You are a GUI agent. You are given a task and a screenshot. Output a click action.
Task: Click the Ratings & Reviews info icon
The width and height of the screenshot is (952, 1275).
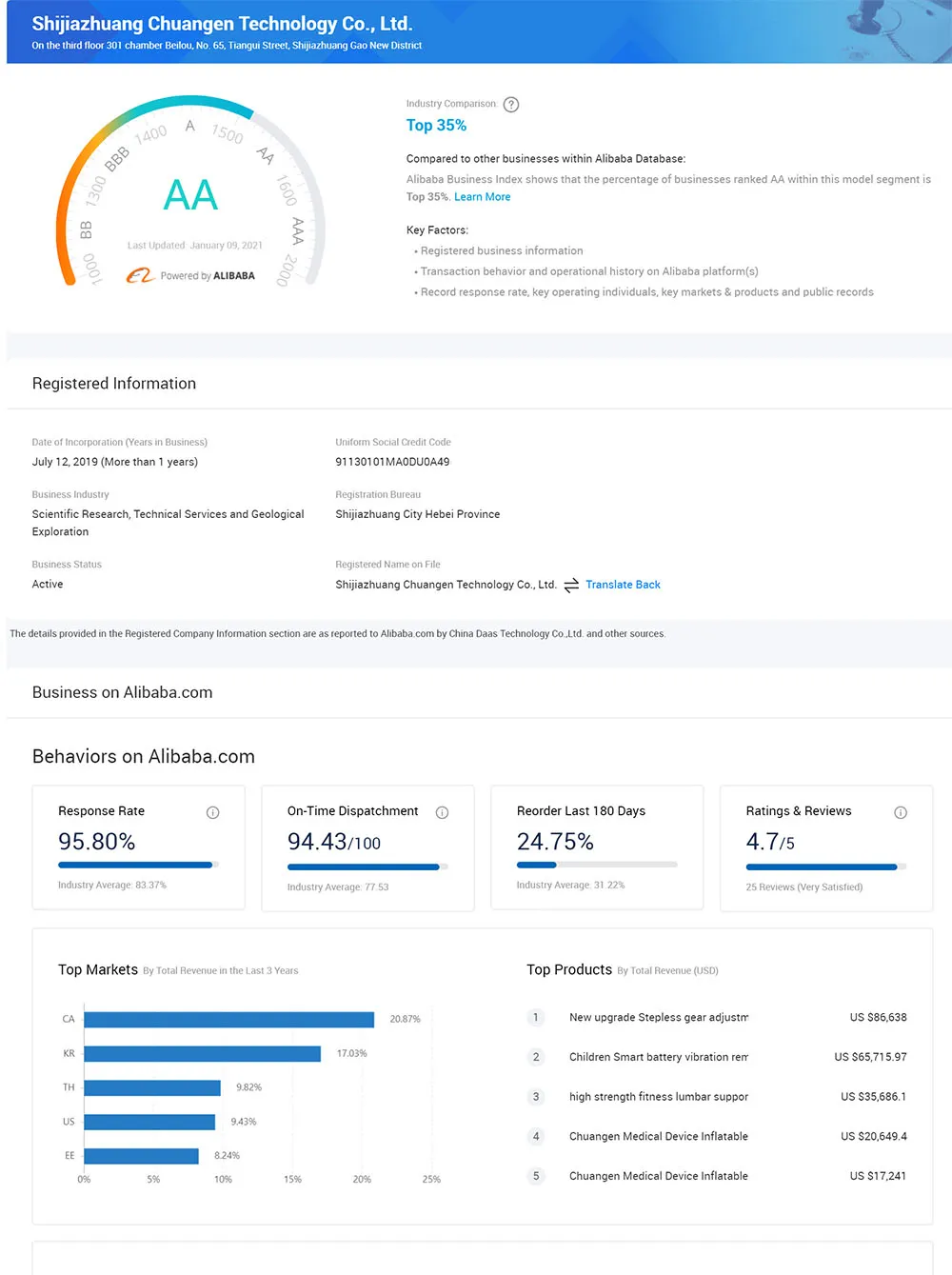click(901, 812)
